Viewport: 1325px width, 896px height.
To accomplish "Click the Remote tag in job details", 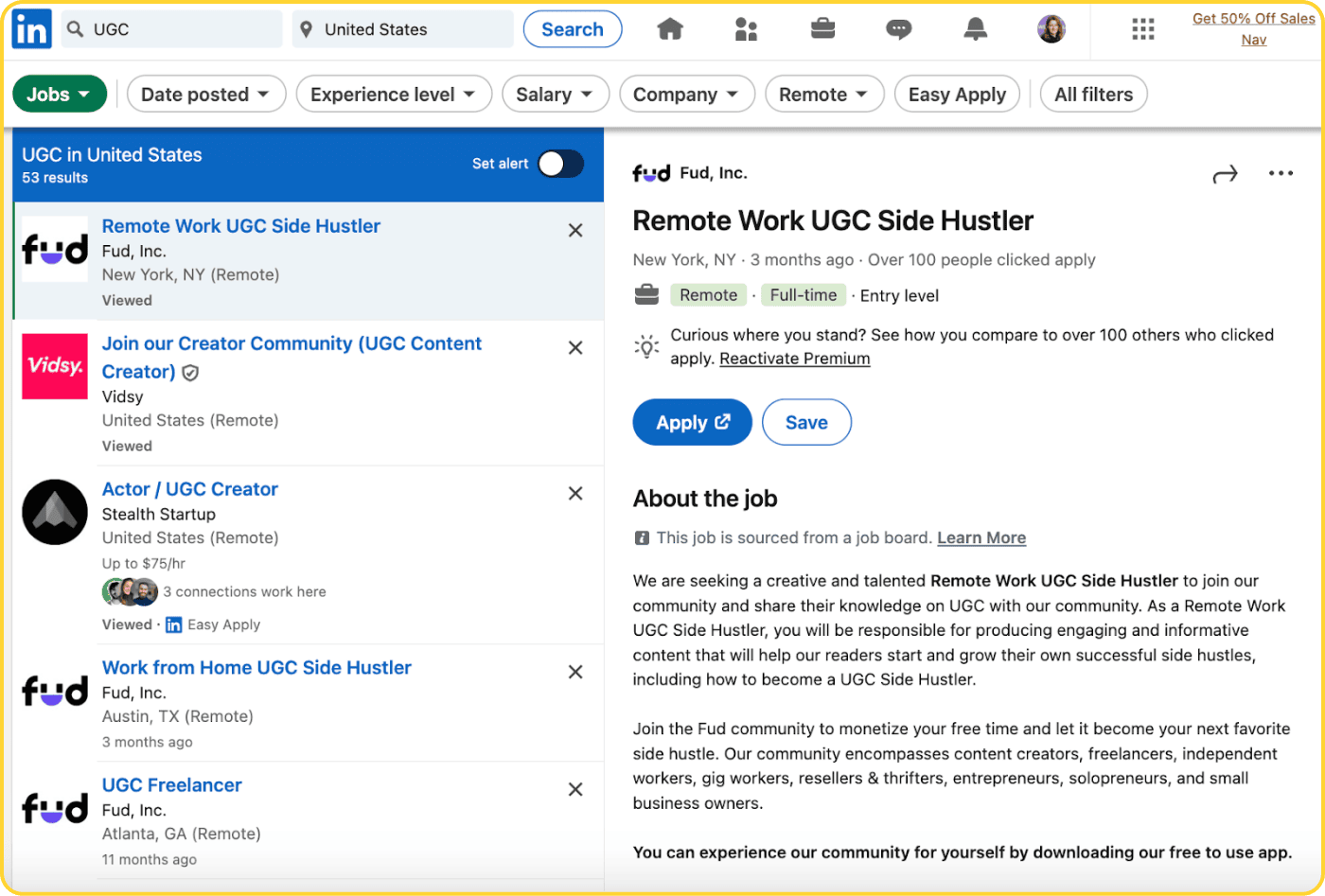I will tap(708, 295).
